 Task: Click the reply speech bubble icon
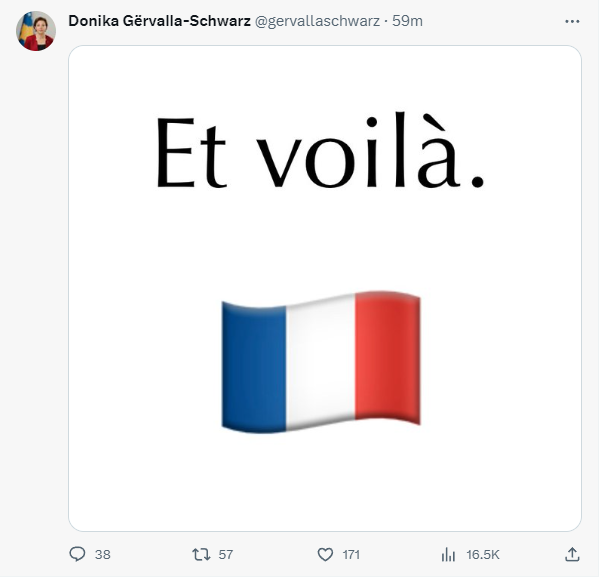pyautogui.click(x=77, y=554)
